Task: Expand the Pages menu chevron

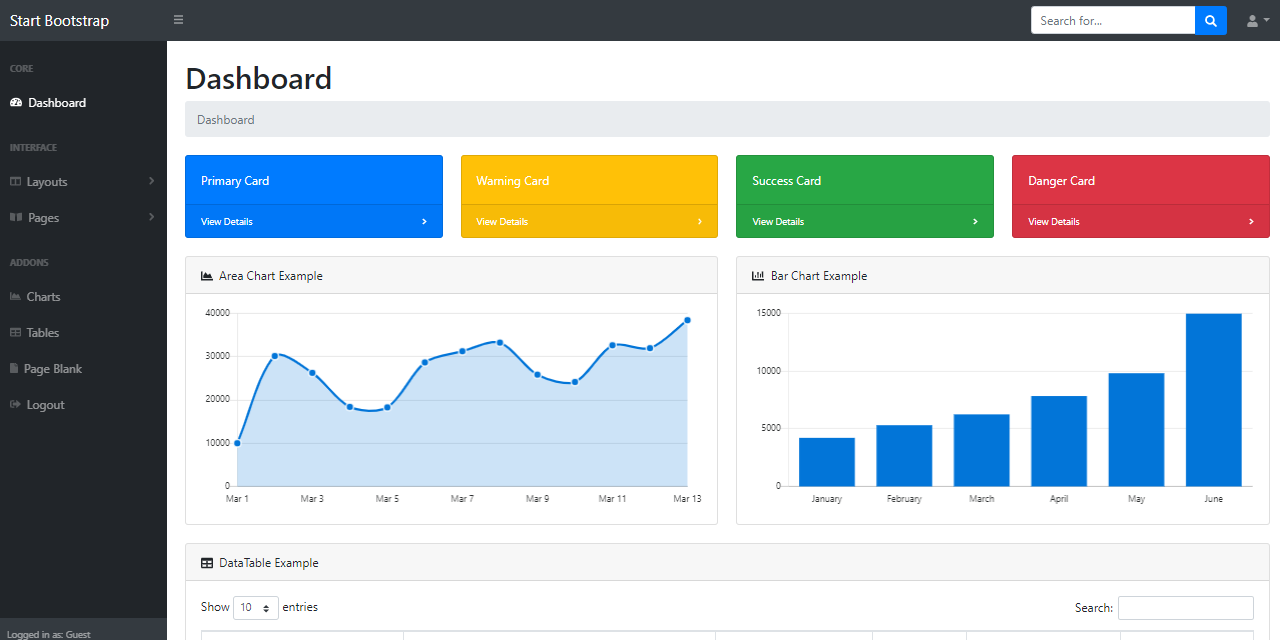Action: pyautogui.click(x=151, y=217)
